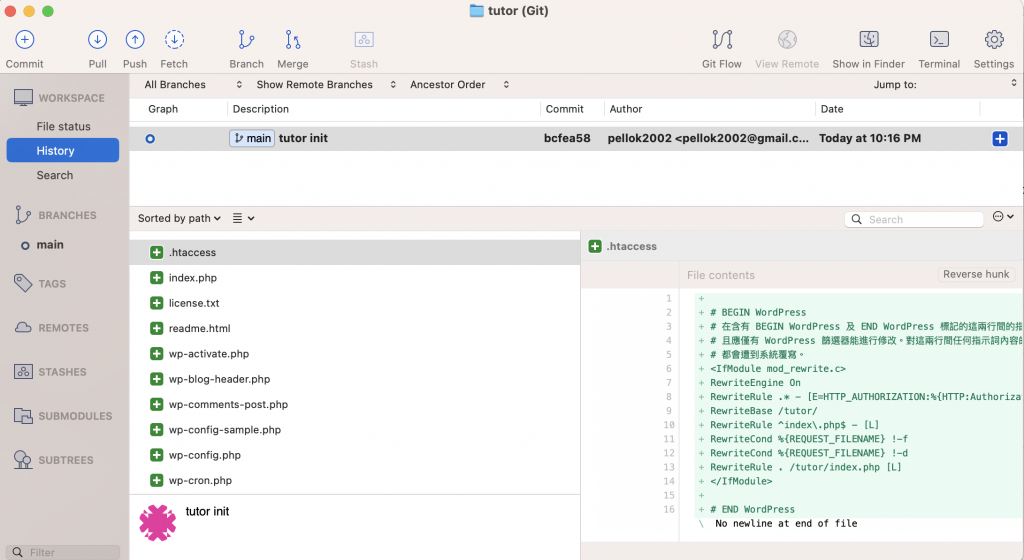
Task: Open the diff options ellipsis dropdown
Action: point(1002,217)
